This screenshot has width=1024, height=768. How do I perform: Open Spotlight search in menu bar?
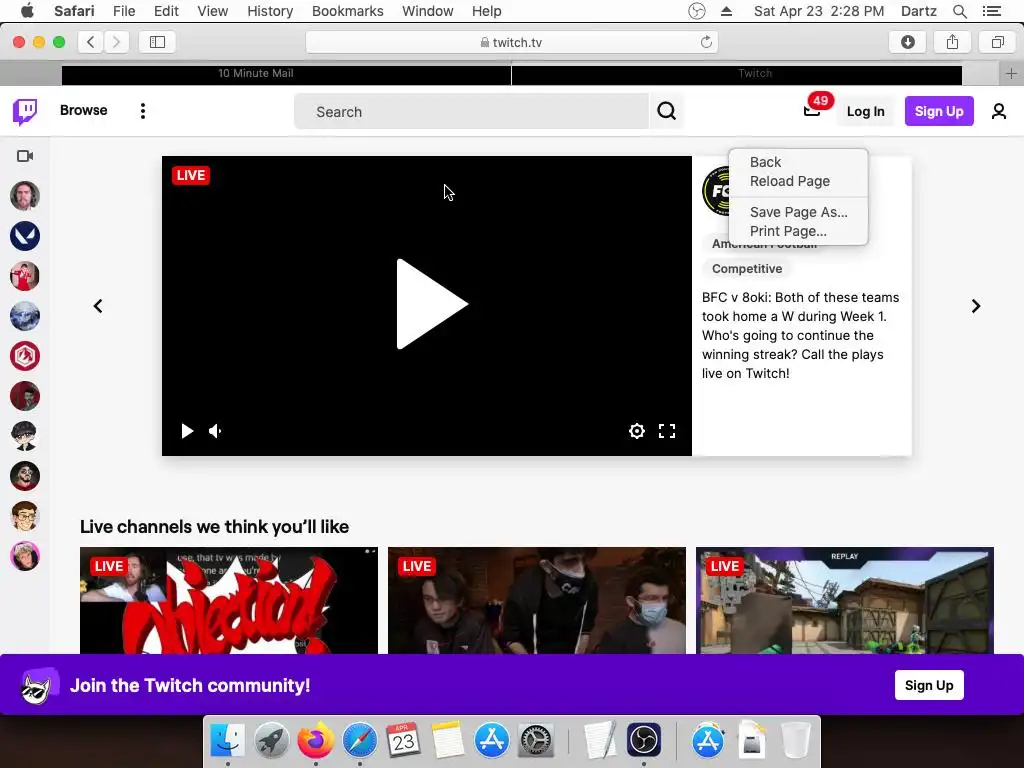click(959, 11)
